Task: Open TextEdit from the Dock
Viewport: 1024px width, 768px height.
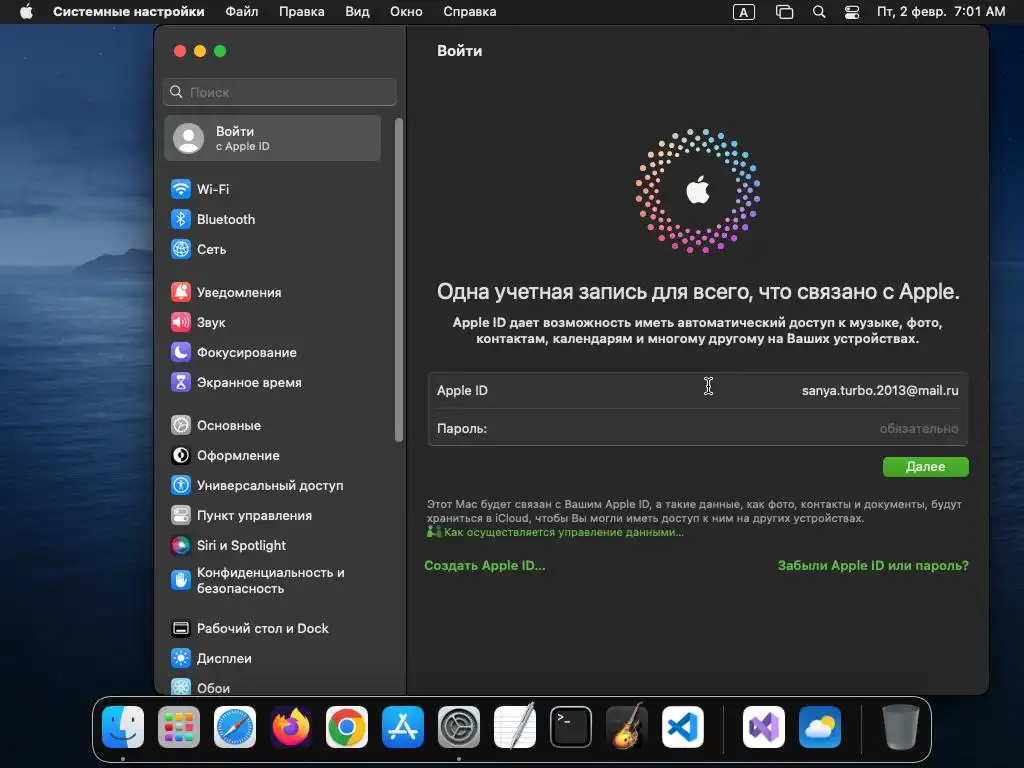Action: (x=515, y=727)
